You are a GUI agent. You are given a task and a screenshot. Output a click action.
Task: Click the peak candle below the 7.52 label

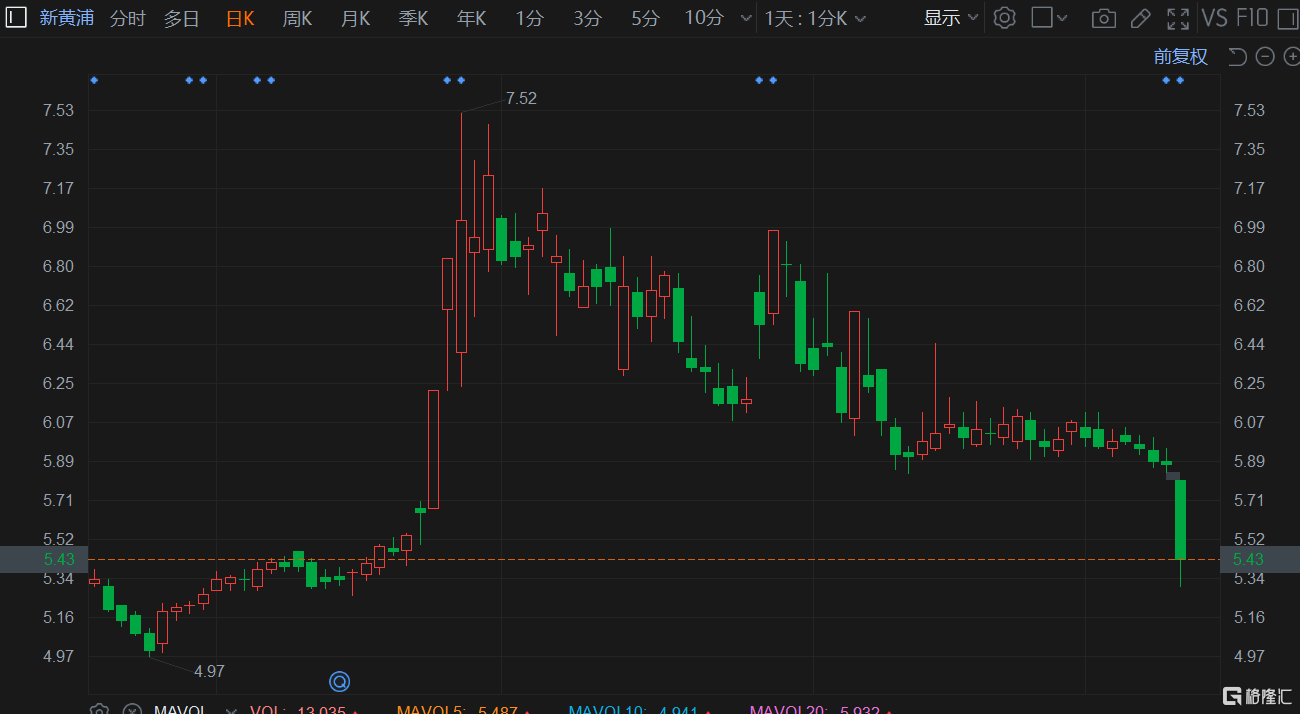[461, 286]
